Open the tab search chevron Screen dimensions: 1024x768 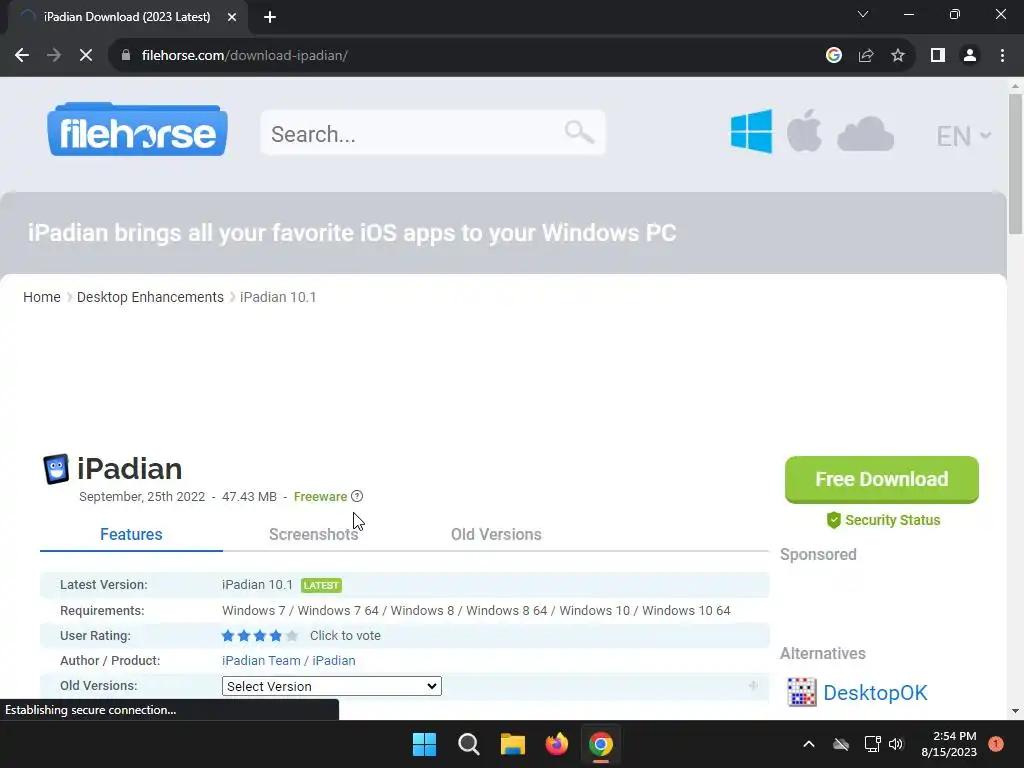pyautogui.click(x=863, y=14)
